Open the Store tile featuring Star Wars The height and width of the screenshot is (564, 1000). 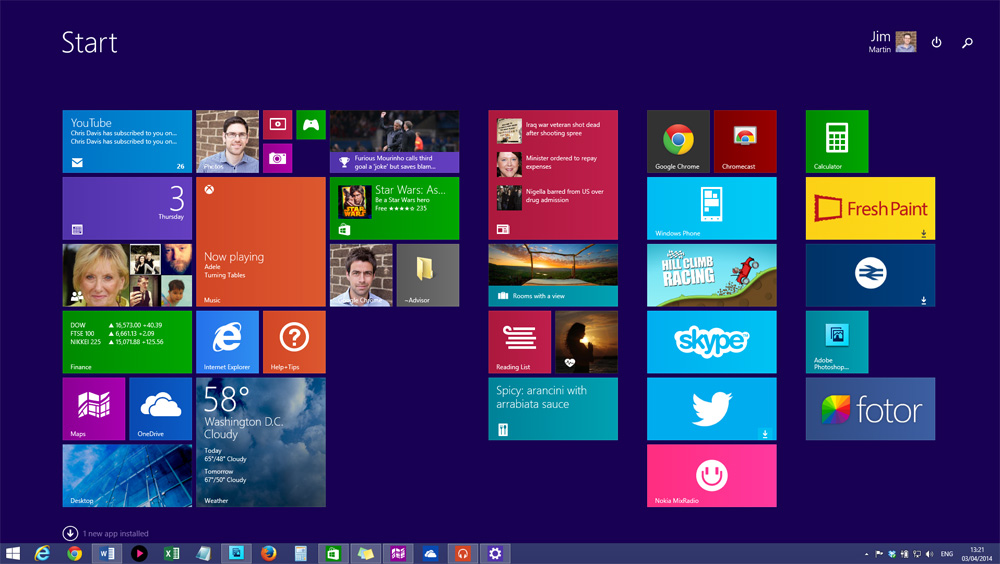pyautogui.click(x=394, y=209)
